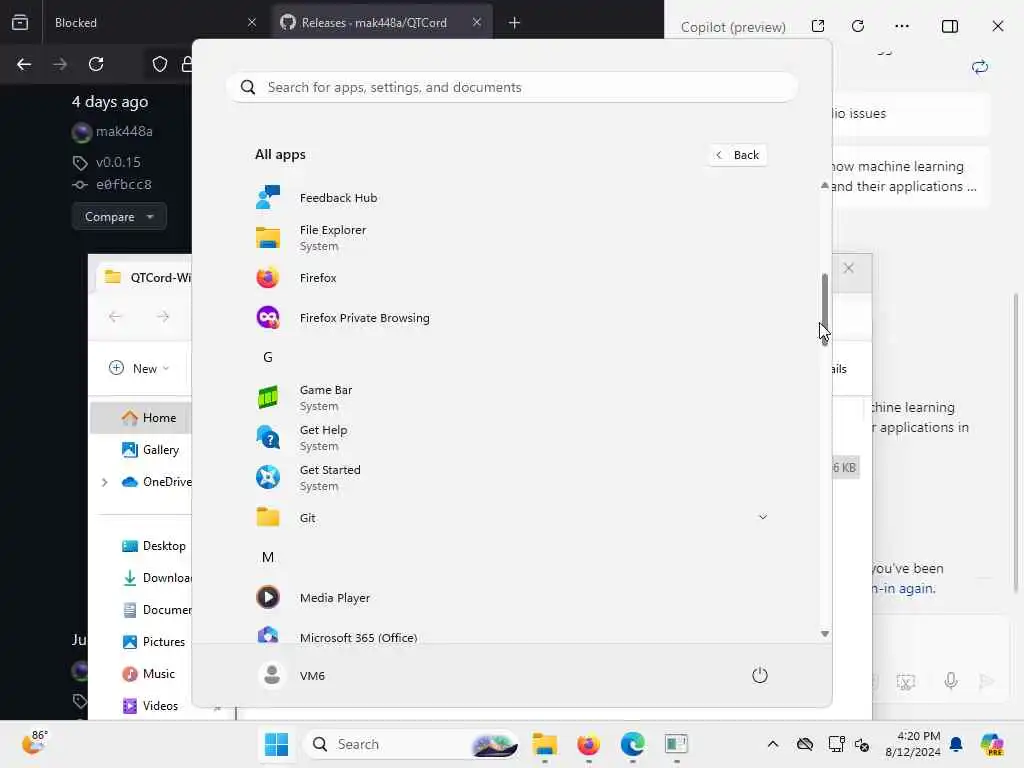Switch to Releases mak448a/QTCord tab

[382, 23]
